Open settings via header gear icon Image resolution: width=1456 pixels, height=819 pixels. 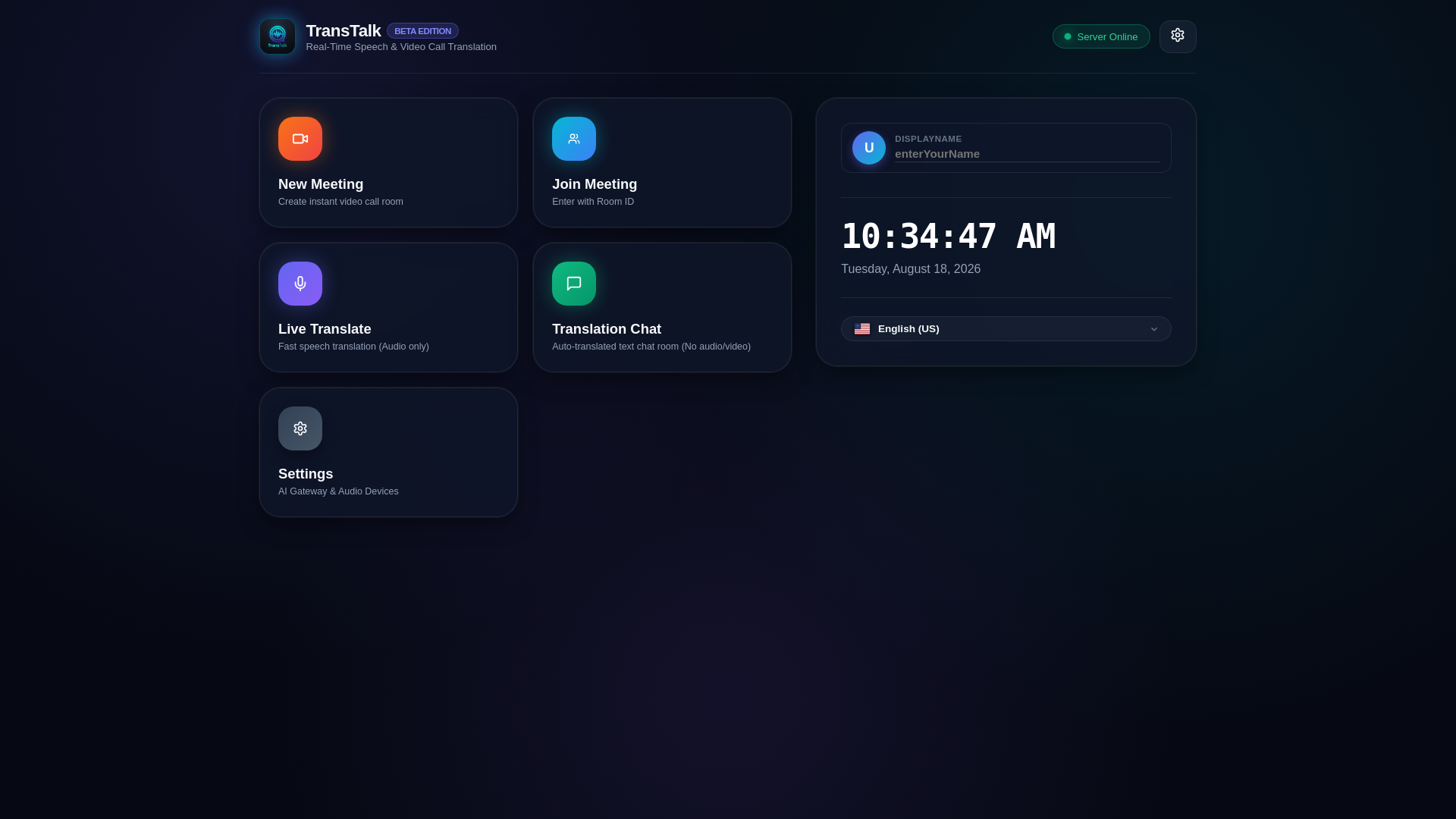[1178, 36]
